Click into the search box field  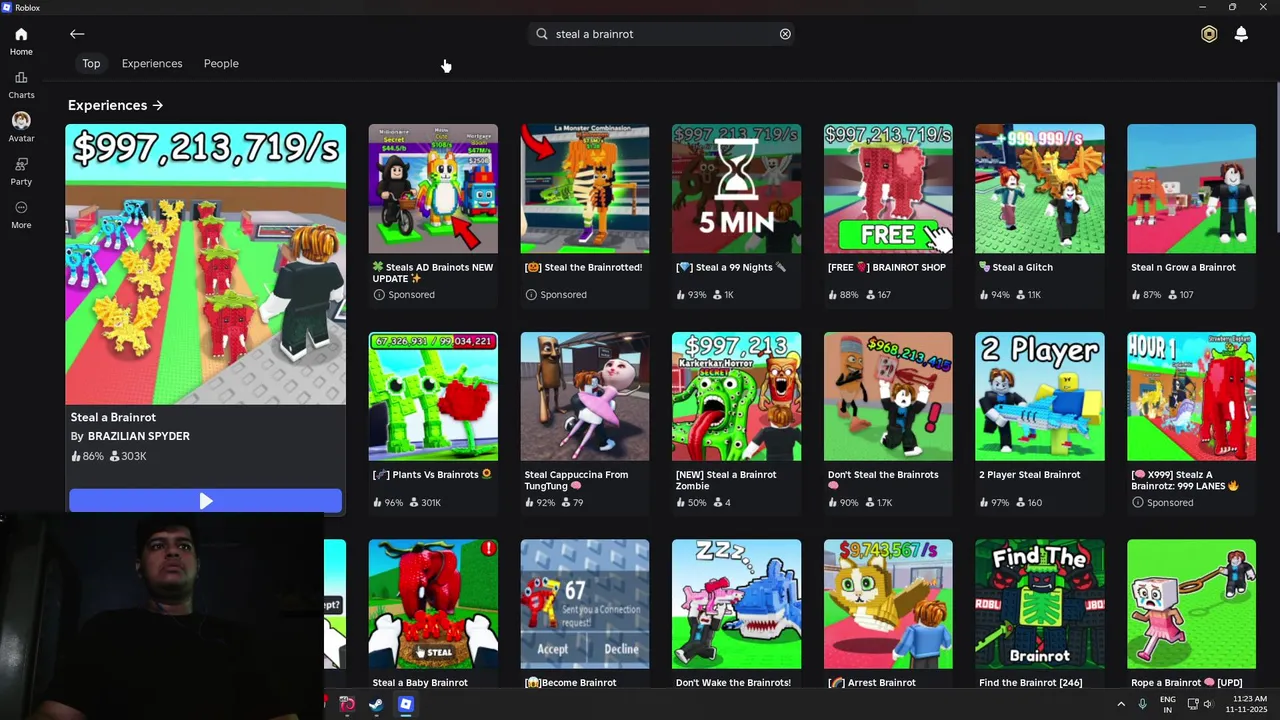(662, 34)
